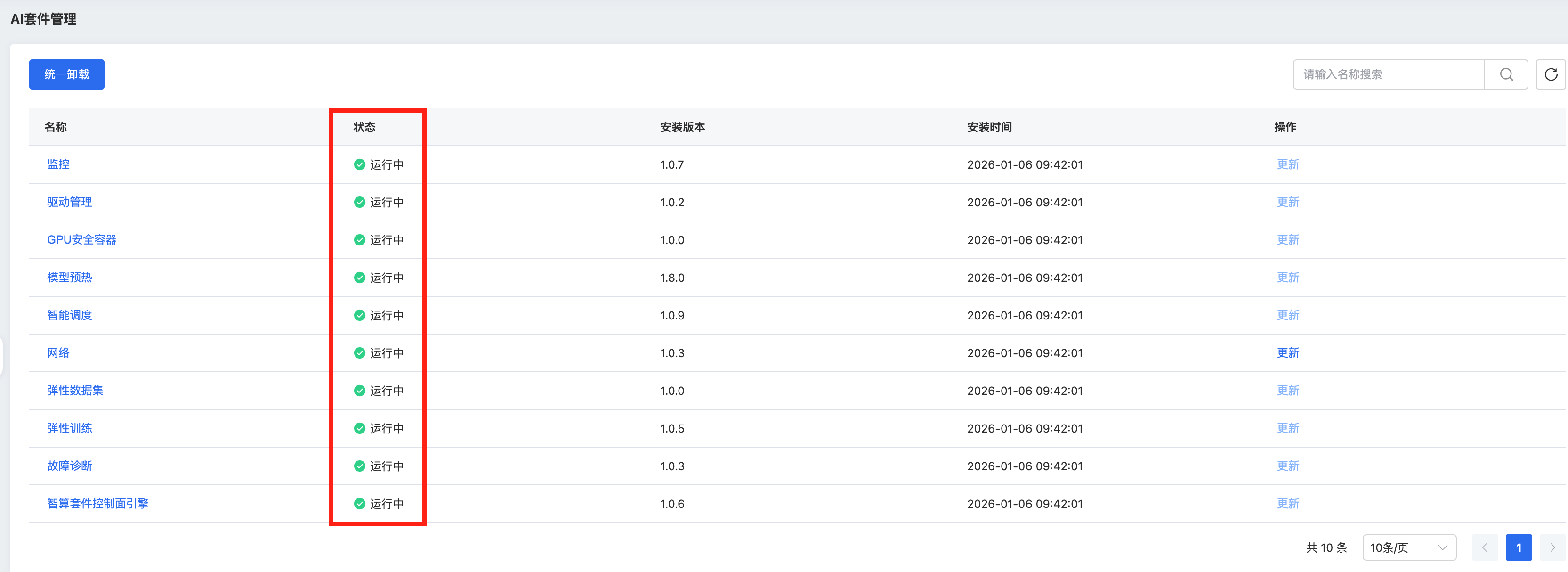
Task: Go to next page arrow
Action: (1552, 547)
